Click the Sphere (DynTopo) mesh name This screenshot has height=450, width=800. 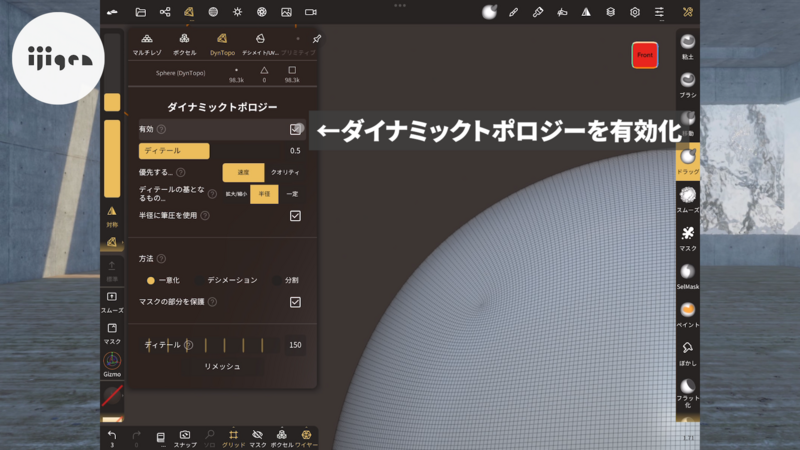[181, 73]
